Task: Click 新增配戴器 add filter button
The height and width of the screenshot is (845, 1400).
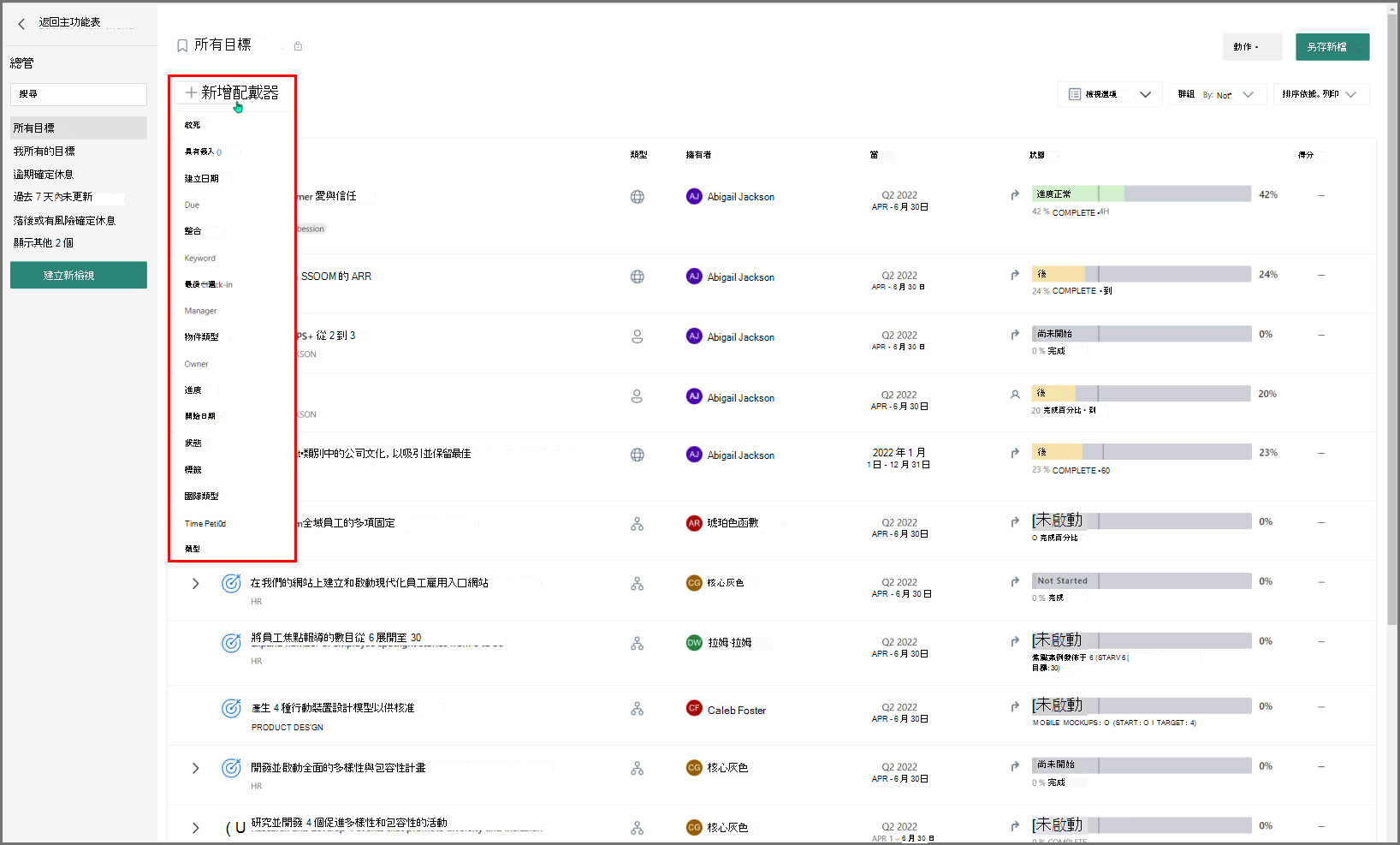Action: pos(232,92)
